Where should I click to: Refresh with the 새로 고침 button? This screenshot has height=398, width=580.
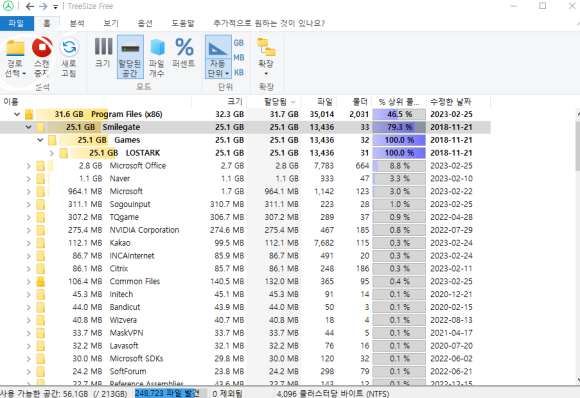coord(69,58)
